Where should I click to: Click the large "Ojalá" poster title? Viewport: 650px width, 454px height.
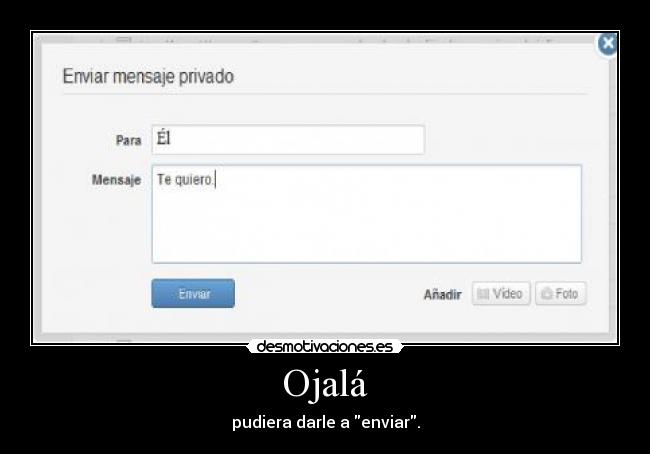click(x=325, y=384)
